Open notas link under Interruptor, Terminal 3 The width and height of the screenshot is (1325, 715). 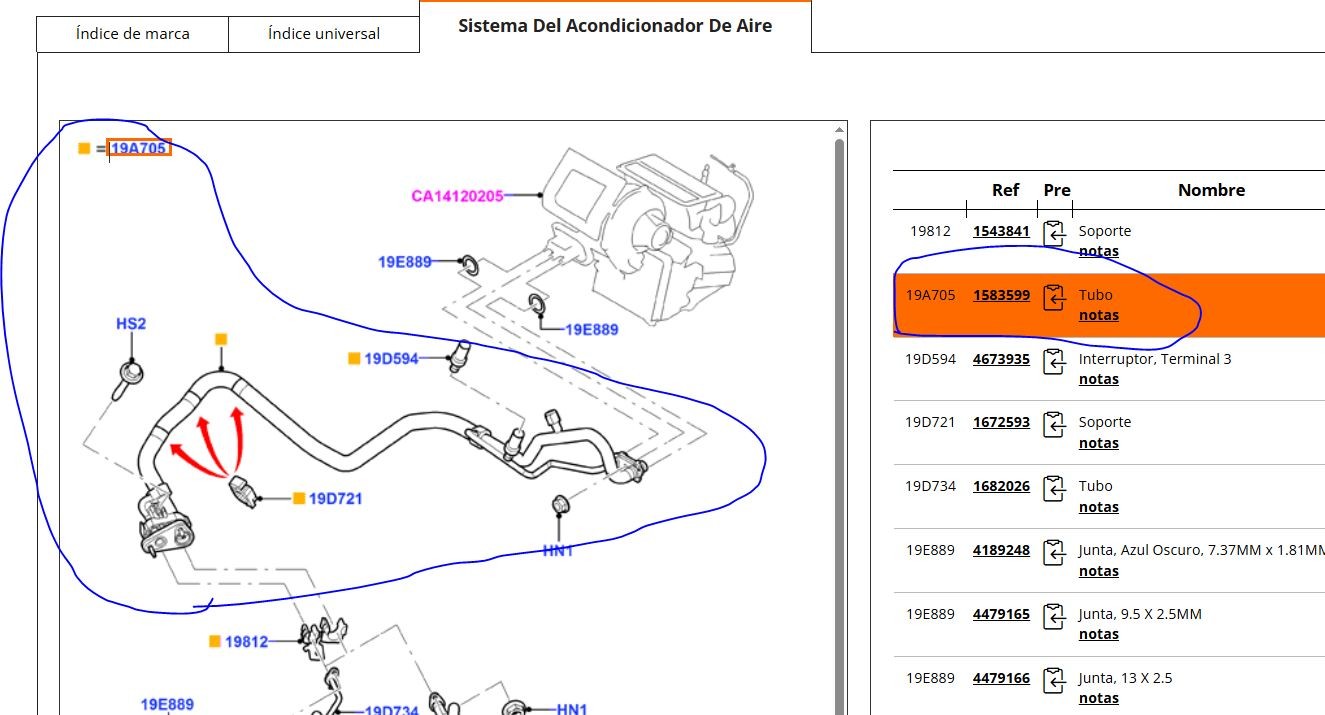pos(1098,379)
